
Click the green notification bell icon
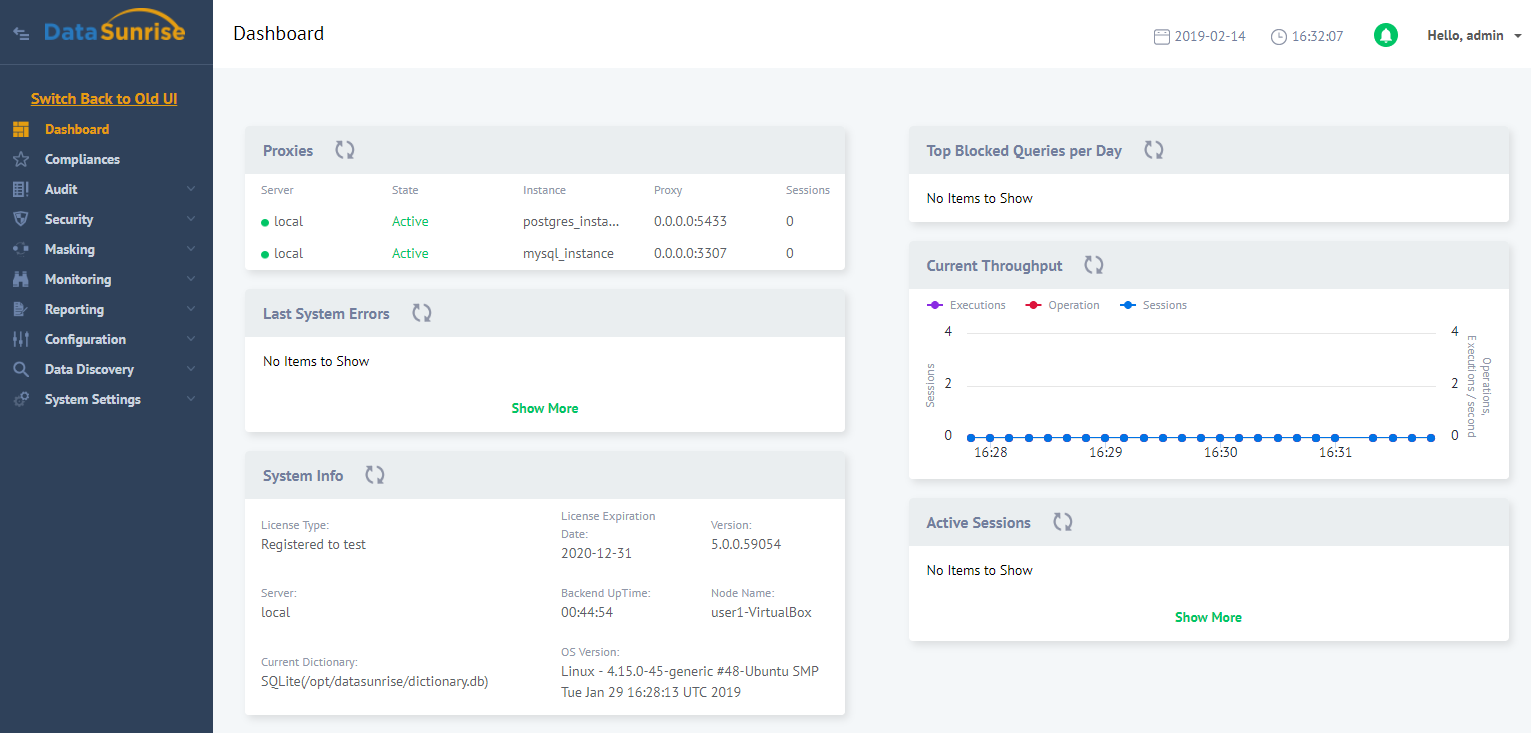pos(1385,35)
